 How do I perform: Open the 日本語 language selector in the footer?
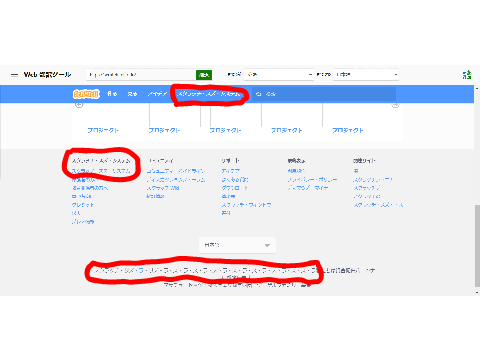point(237,245)
